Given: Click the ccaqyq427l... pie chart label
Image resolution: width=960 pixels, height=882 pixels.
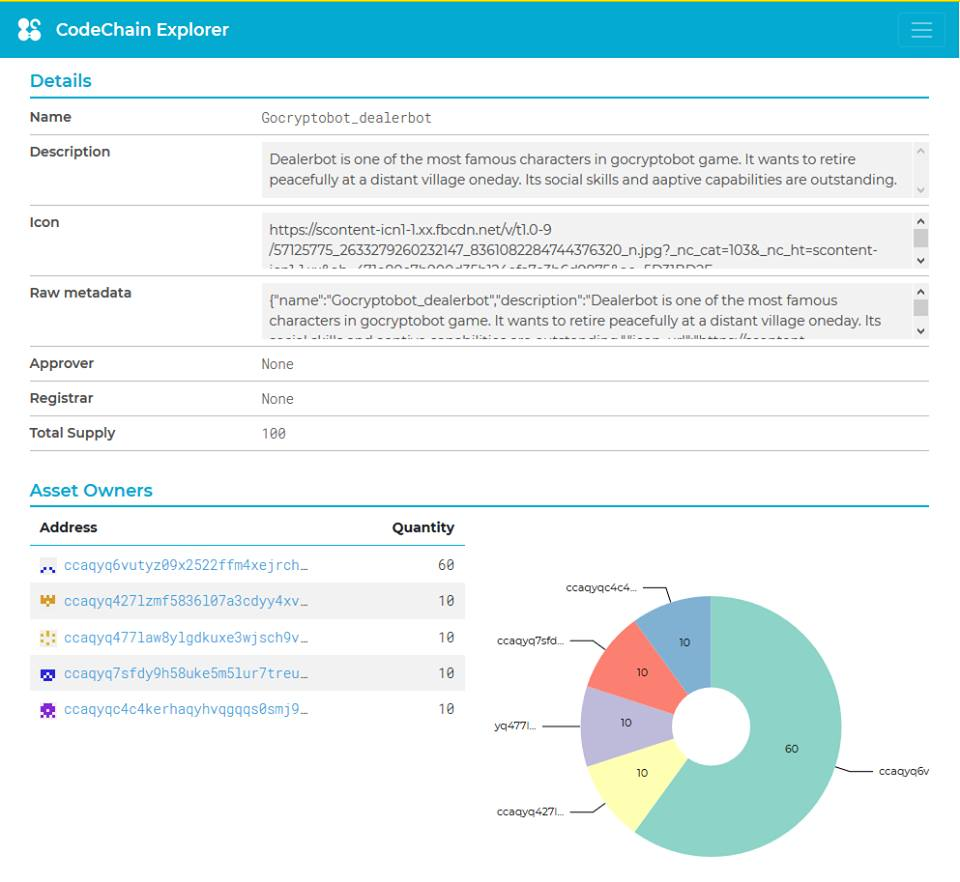Looking at the screenshot, I should pyautogui.click(x=530, y=812).
